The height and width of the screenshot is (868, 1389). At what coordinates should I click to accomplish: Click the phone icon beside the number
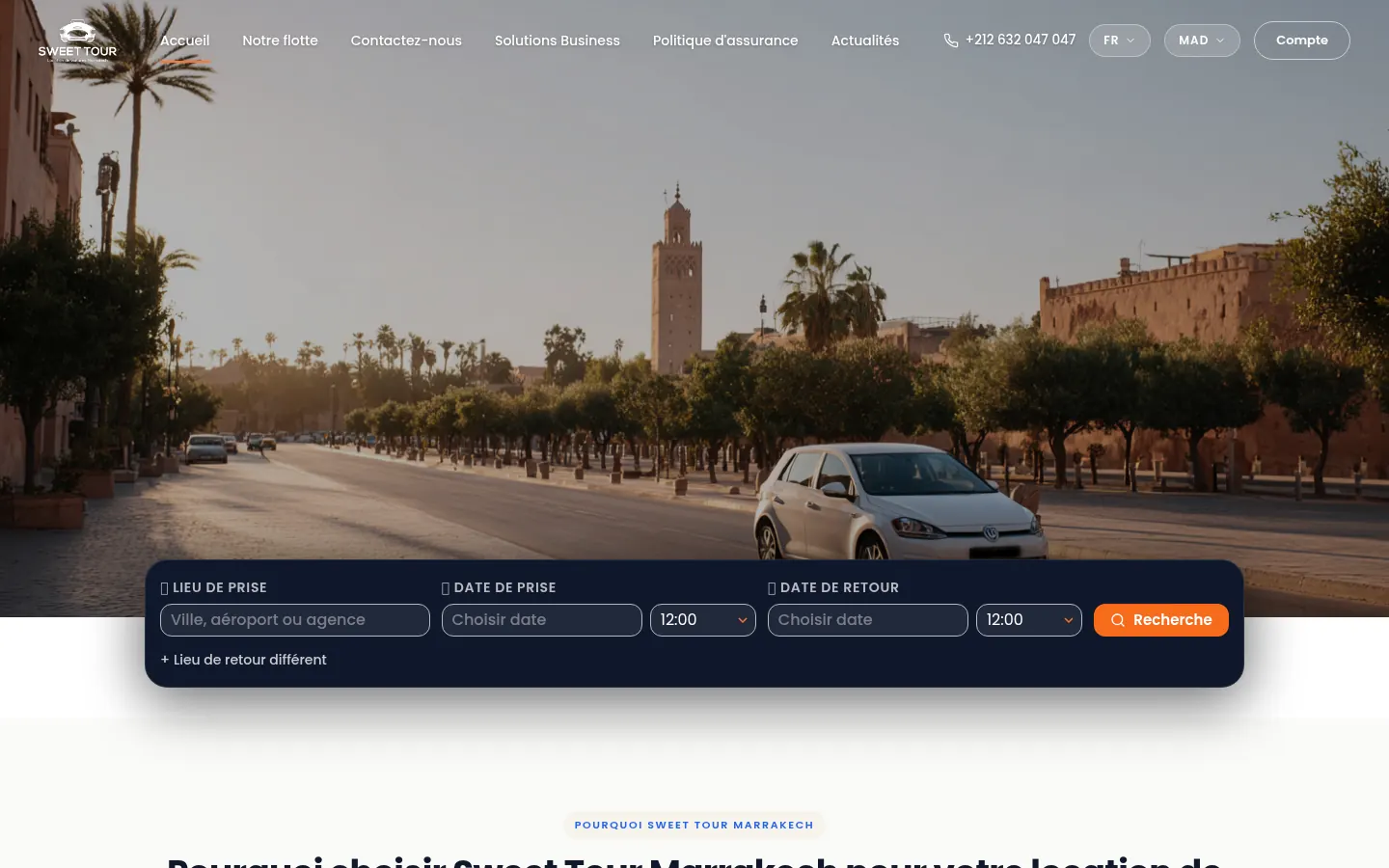[951, 41]
